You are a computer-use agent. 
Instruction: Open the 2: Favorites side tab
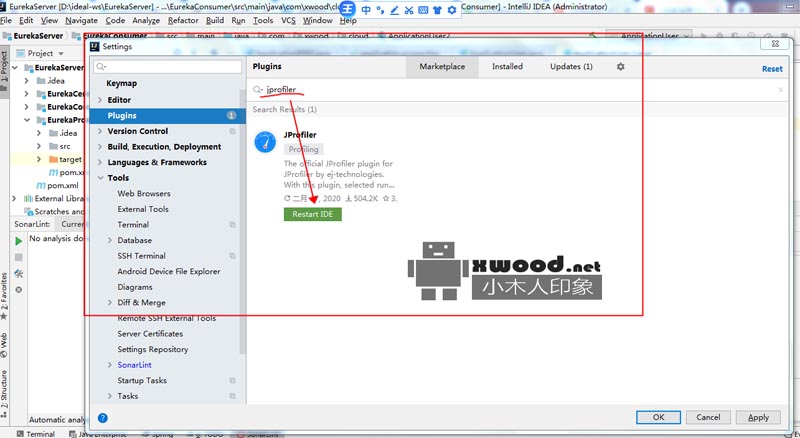click(4, 295)
